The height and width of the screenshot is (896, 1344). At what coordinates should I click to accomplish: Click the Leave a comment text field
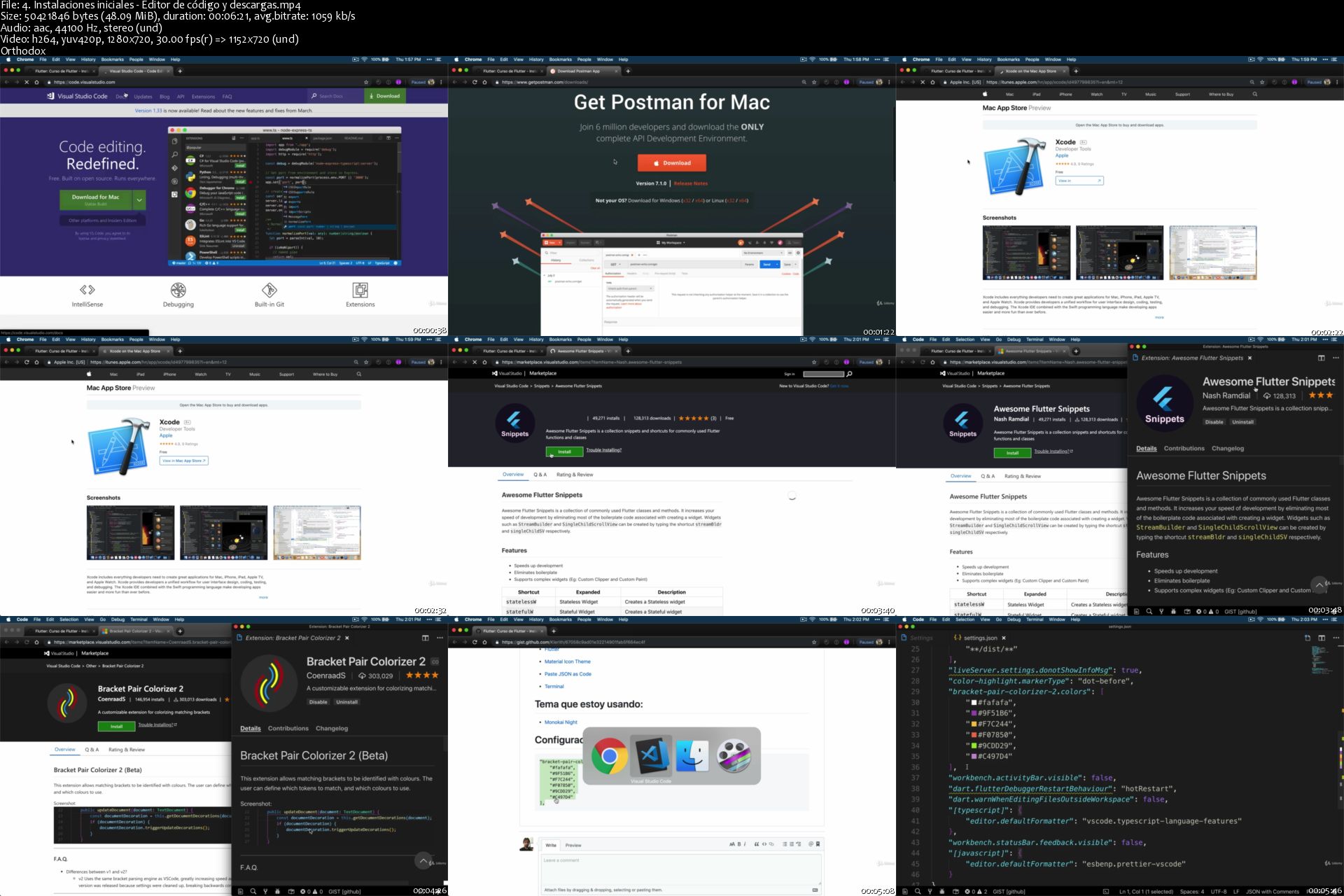pyautogui.click(x=680, y=868)
